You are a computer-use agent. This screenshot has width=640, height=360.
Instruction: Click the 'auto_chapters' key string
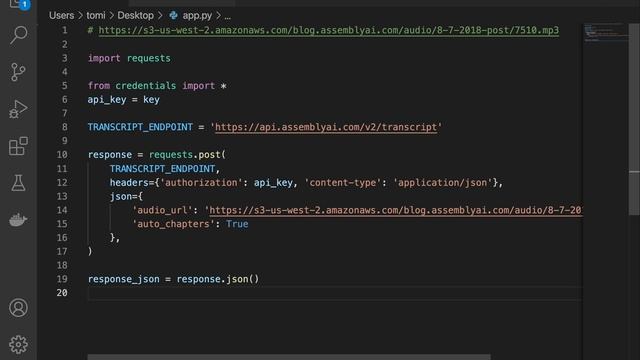click(173, 224)
